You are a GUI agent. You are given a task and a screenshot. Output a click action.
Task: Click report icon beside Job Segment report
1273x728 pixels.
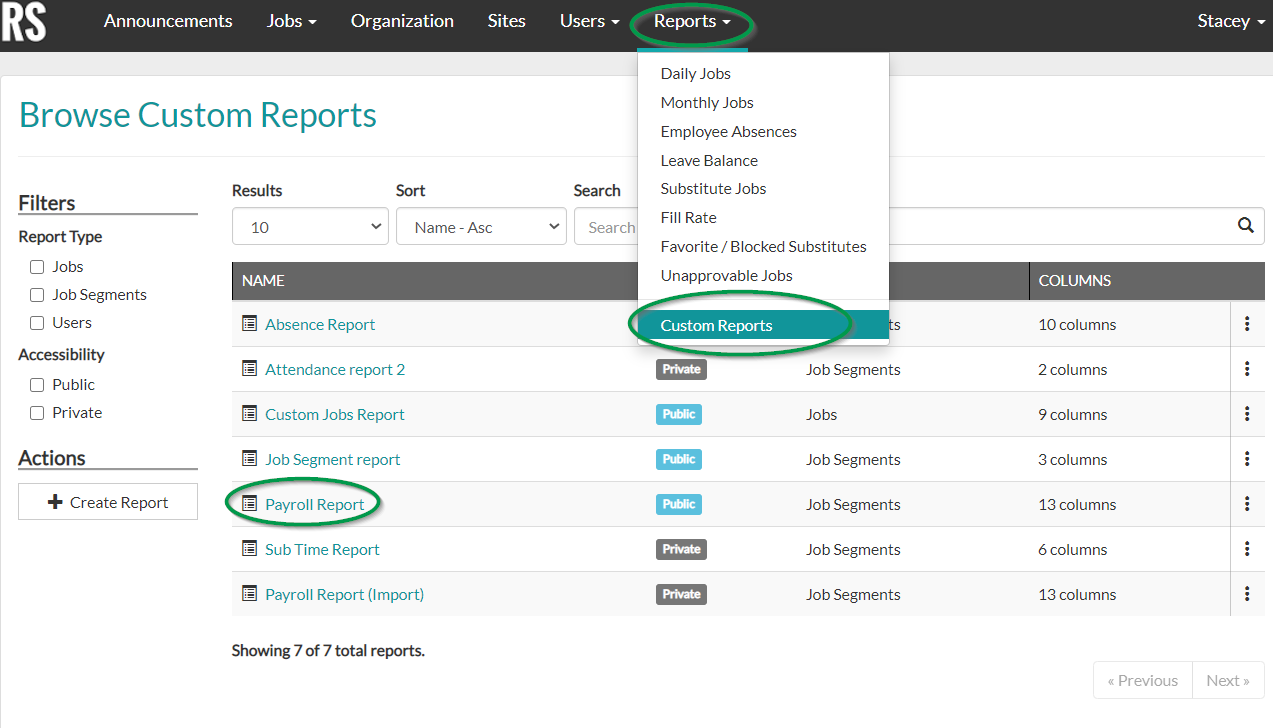point(250,458)
